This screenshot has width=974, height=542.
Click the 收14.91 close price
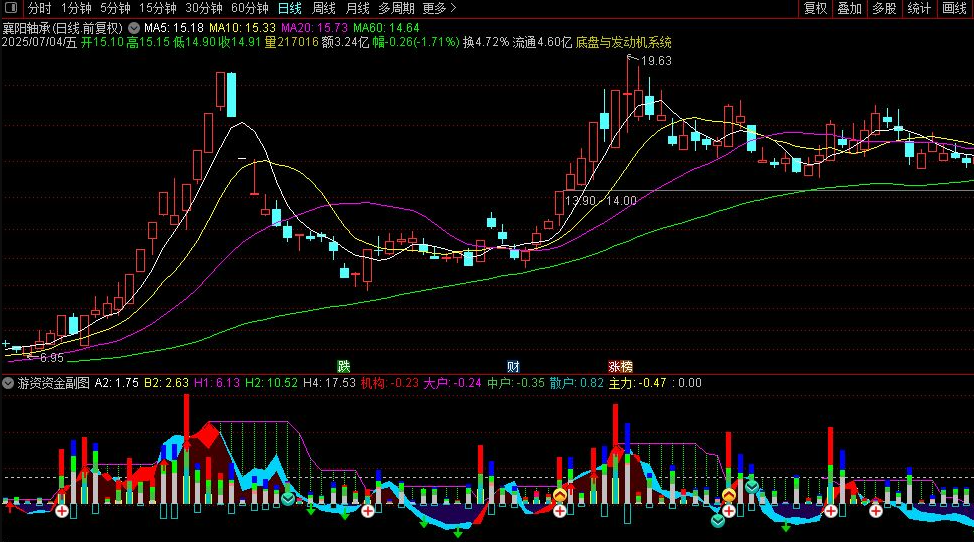click(240, 42)
